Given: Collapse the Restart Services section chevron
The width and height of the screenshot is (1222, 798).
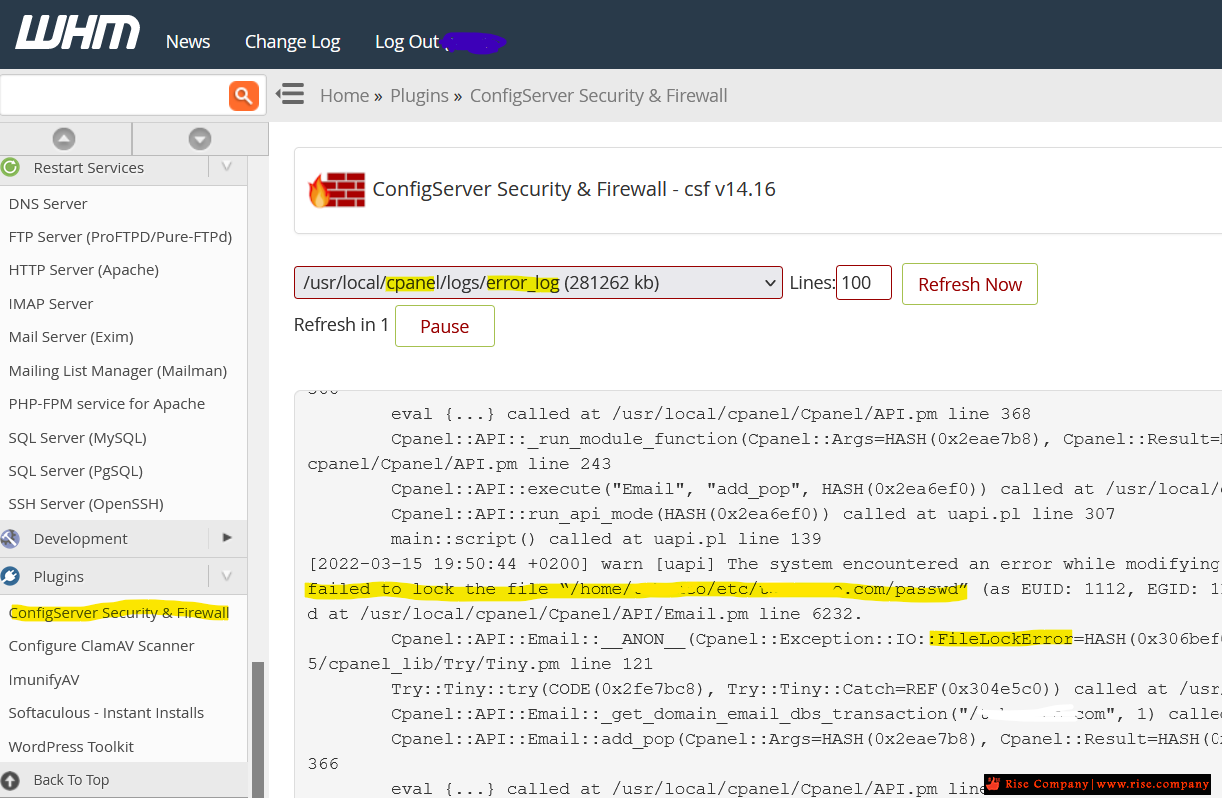Looking at the screenshot, I should click(x=227, y=166).
